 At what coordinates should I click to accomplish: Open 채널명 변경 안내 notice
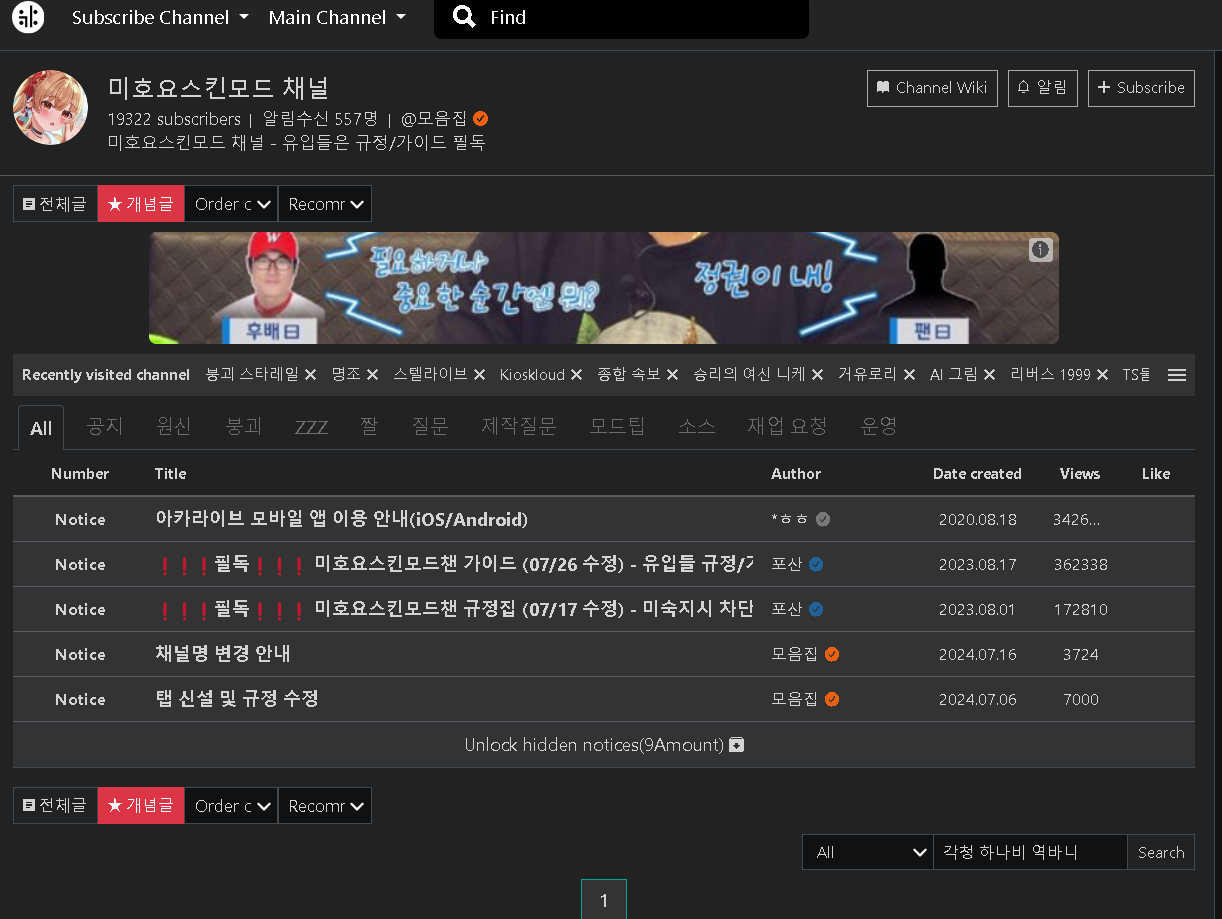coord(223,654)
